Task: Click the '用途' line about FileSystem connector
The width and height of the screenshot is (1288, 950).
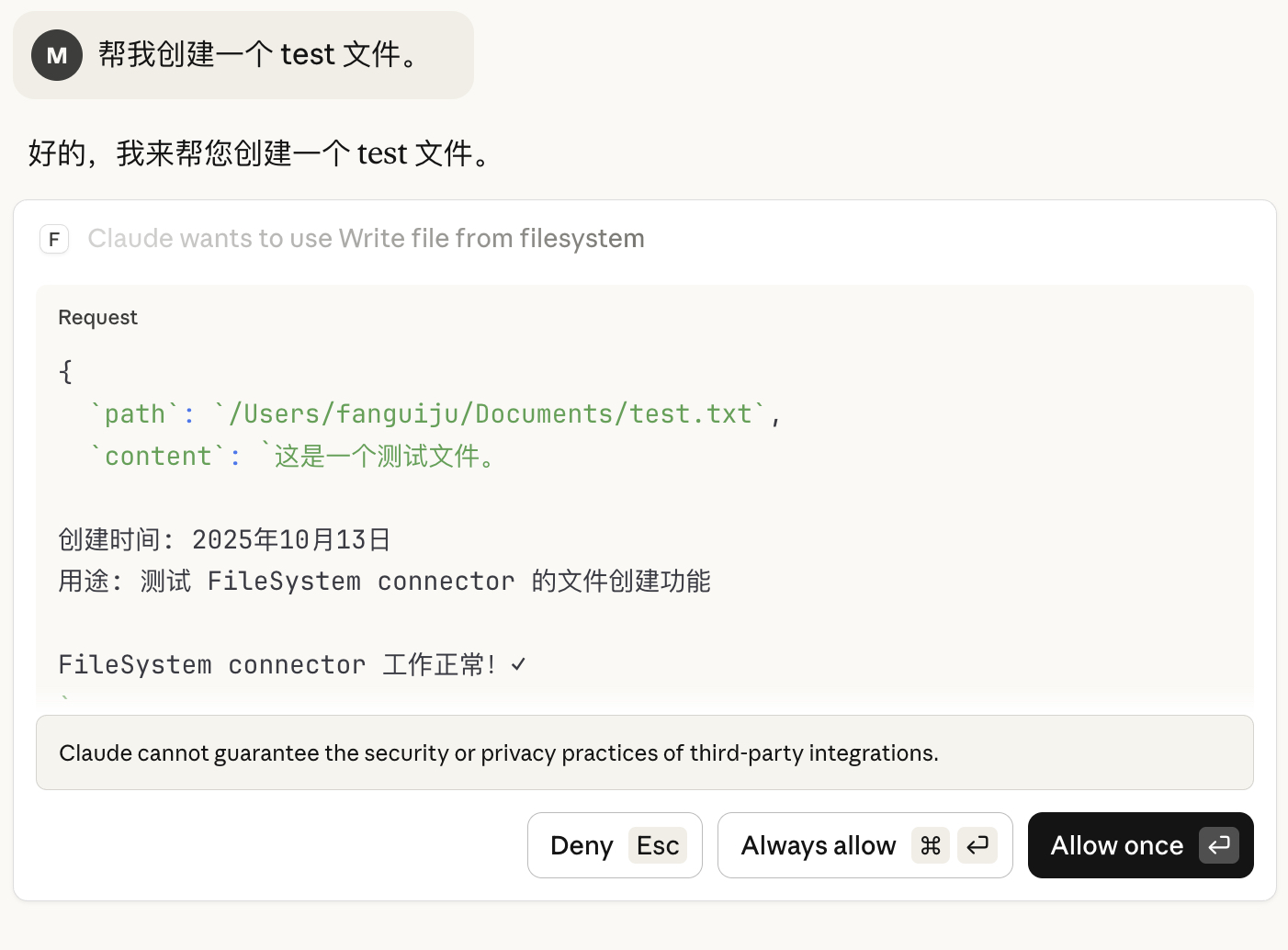Action: coord(385,581)
